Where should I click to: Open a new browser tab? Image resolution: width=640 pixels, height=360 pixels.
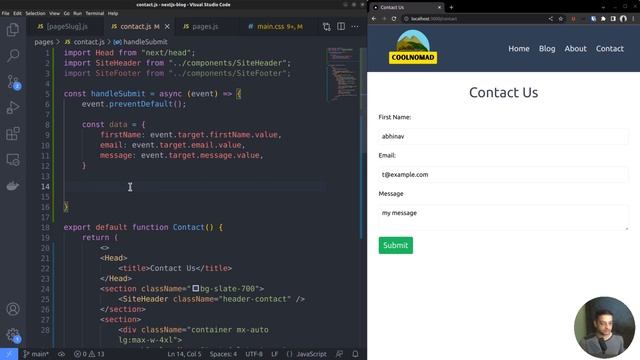coord(451,7)
